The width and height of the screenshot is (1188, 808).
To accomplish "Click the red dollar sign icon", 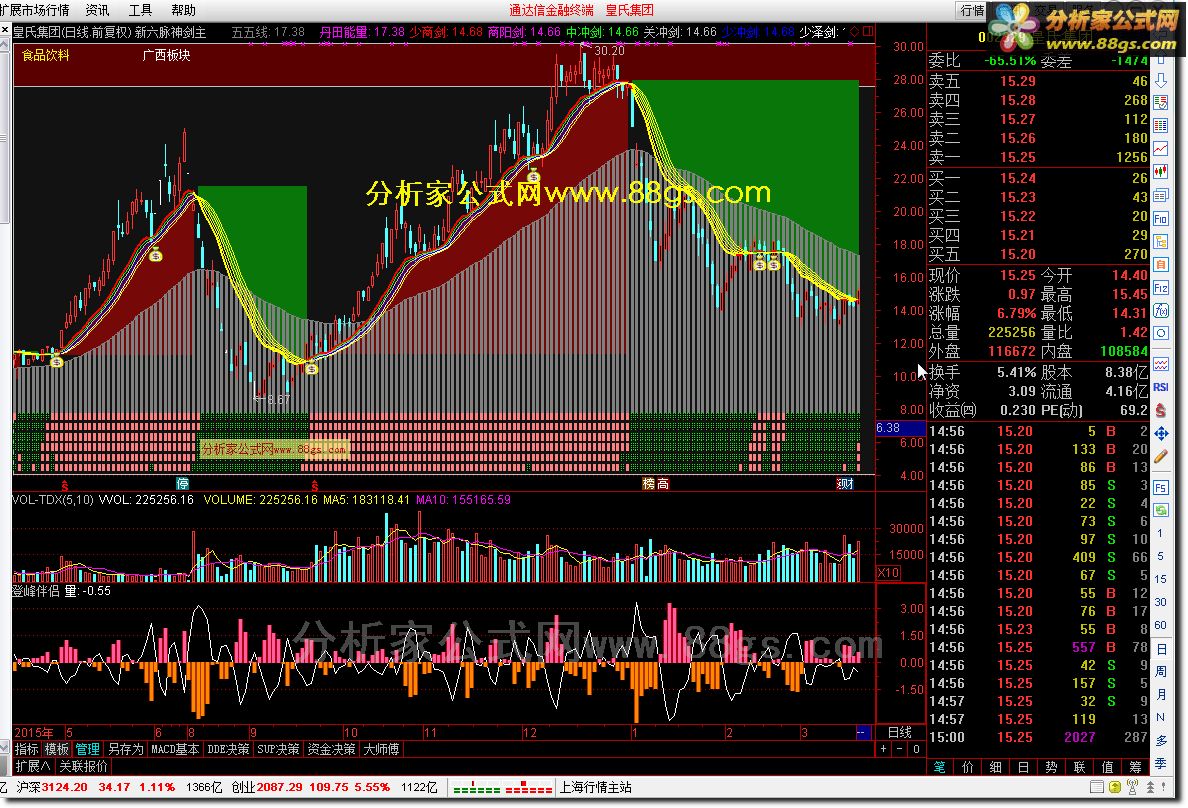I will 1160,410.
